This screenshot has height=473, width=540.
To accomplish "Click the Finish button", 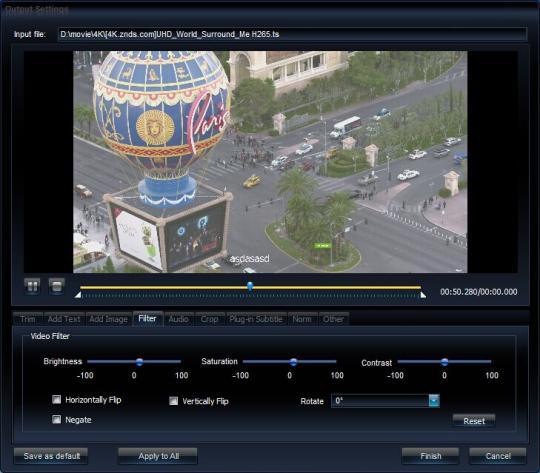I will pos(430,456).
